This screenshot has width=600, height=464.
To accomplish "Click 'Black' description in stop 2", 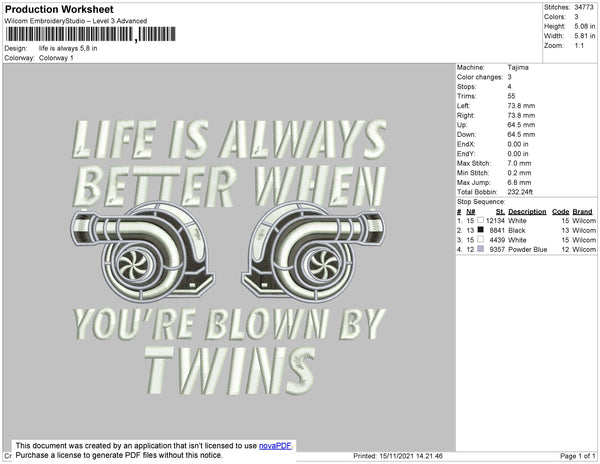I will (517, 230).
